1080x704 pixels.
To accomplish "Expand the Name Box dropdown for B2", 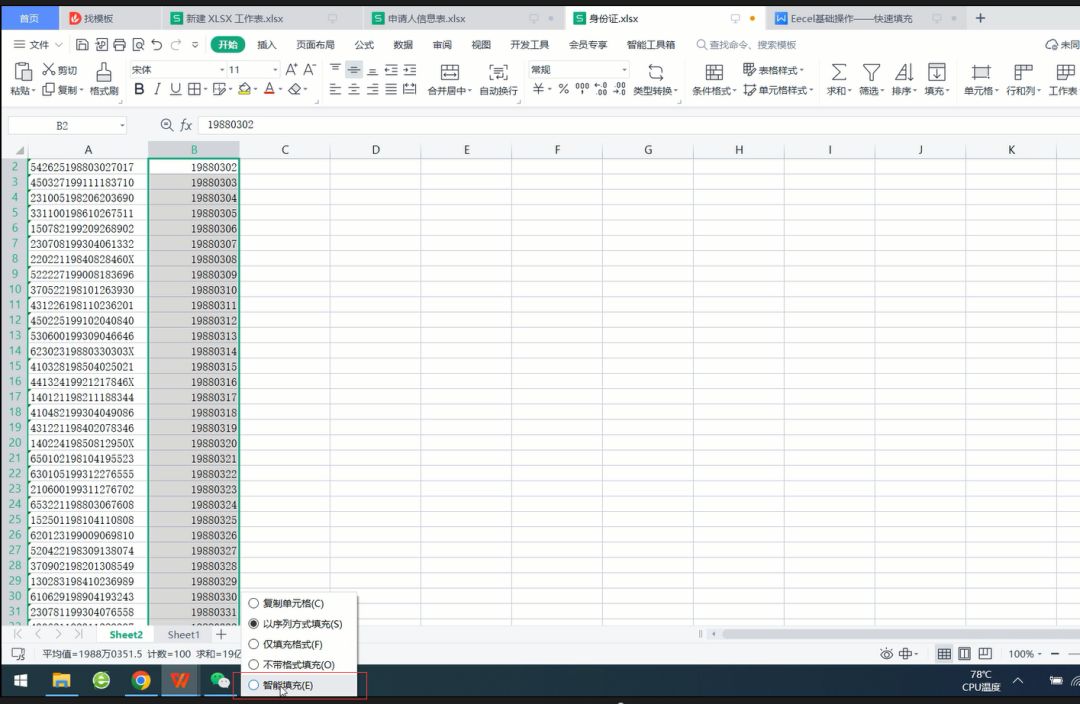I will 122,125.
